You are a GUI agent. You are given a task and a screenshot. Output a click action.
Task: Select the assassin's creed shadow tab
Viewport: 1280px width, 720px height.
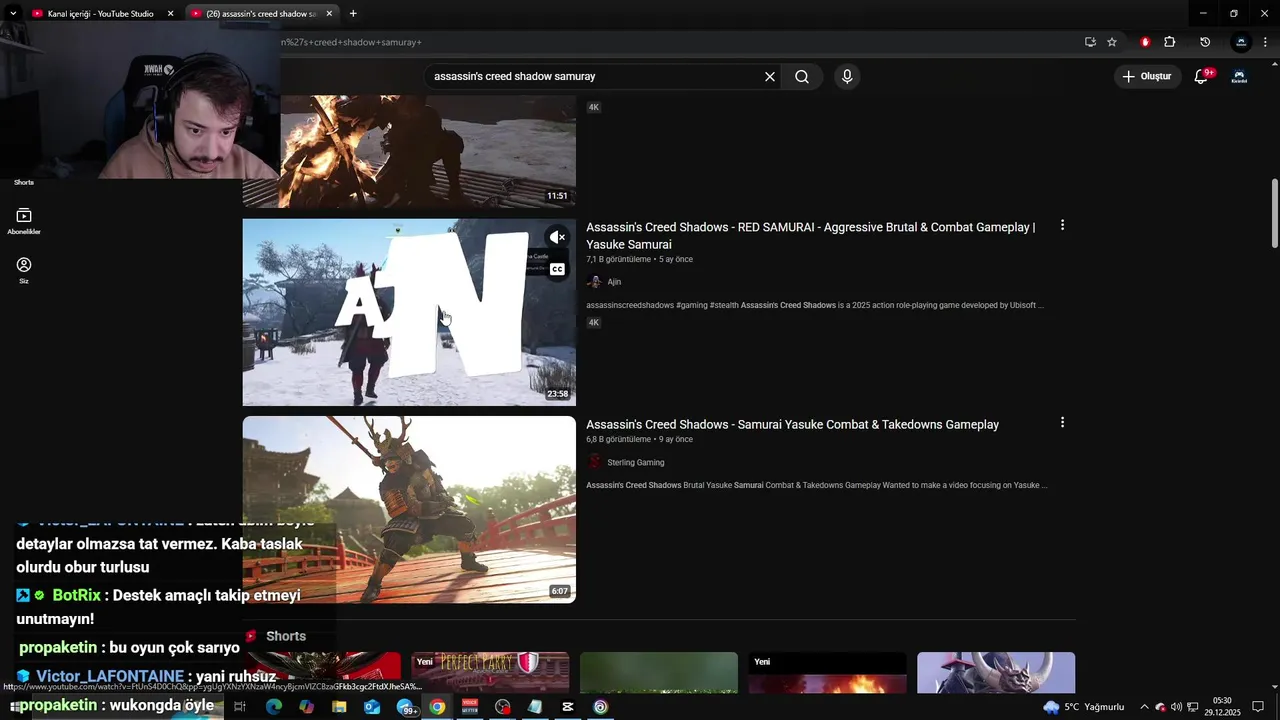pyautogui.click(x=261, y=14)
